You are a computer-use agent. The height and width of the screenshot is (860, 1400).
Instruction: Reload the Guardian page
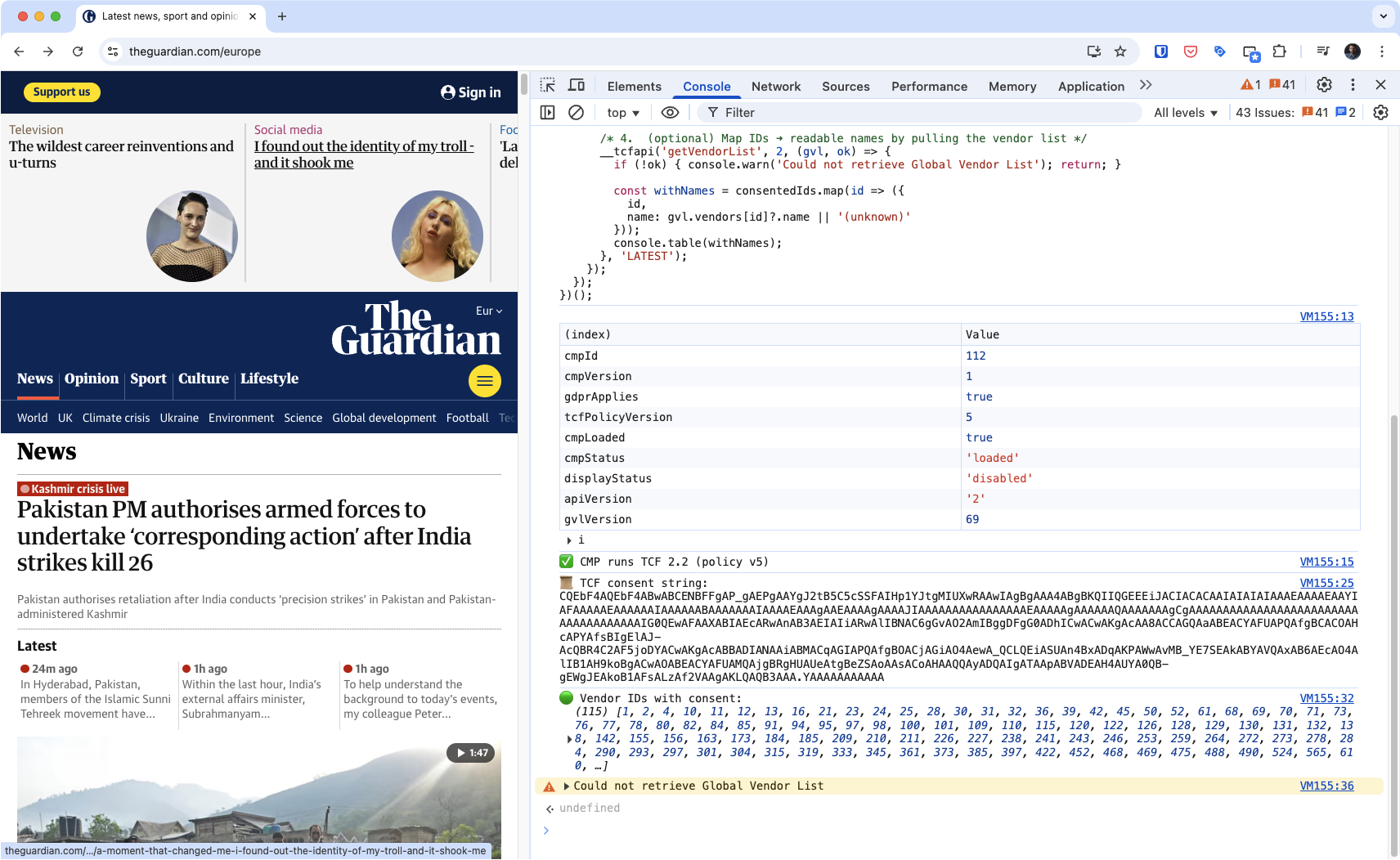78,52
